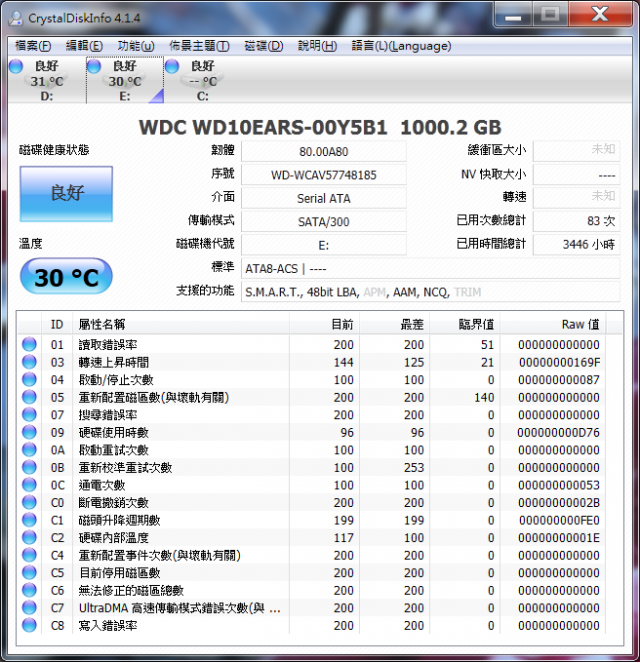Click the raw value 0000000169F
The height and width of the screenshot is (663, 640).
(559, 362)
